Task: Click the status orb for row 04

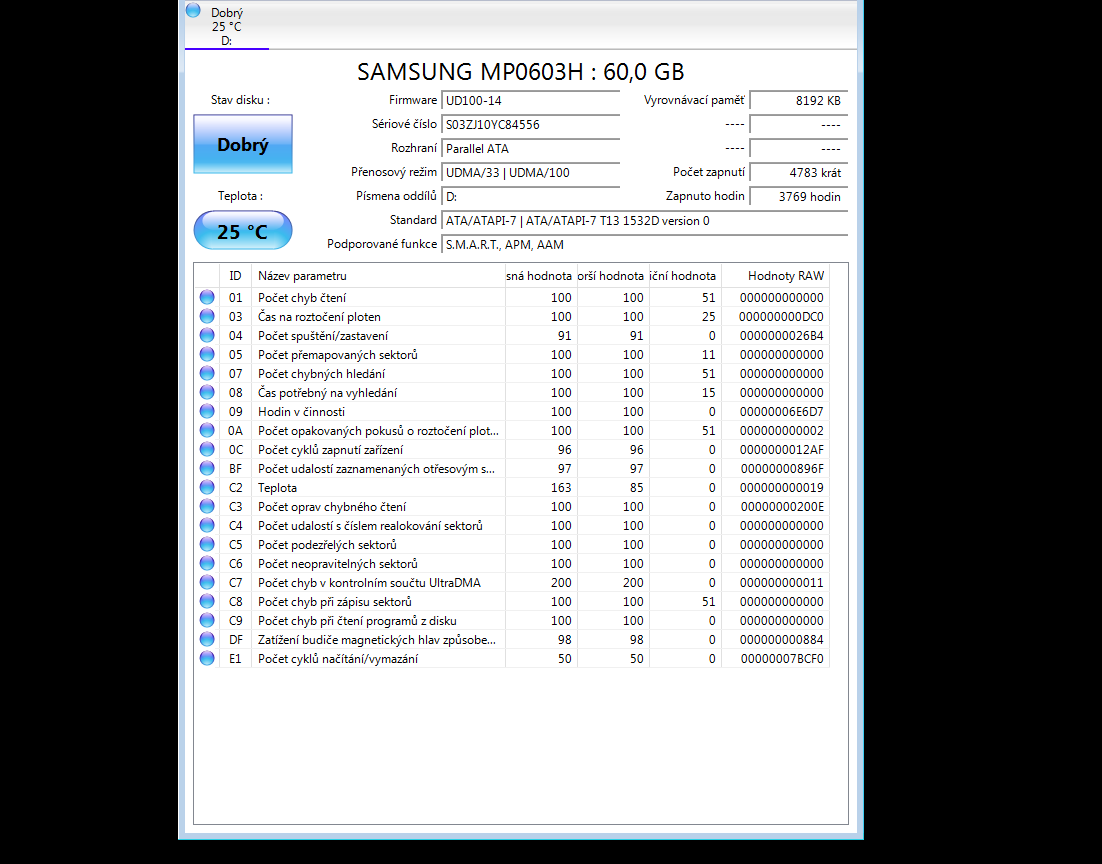Action: click(x=207, y=335)
